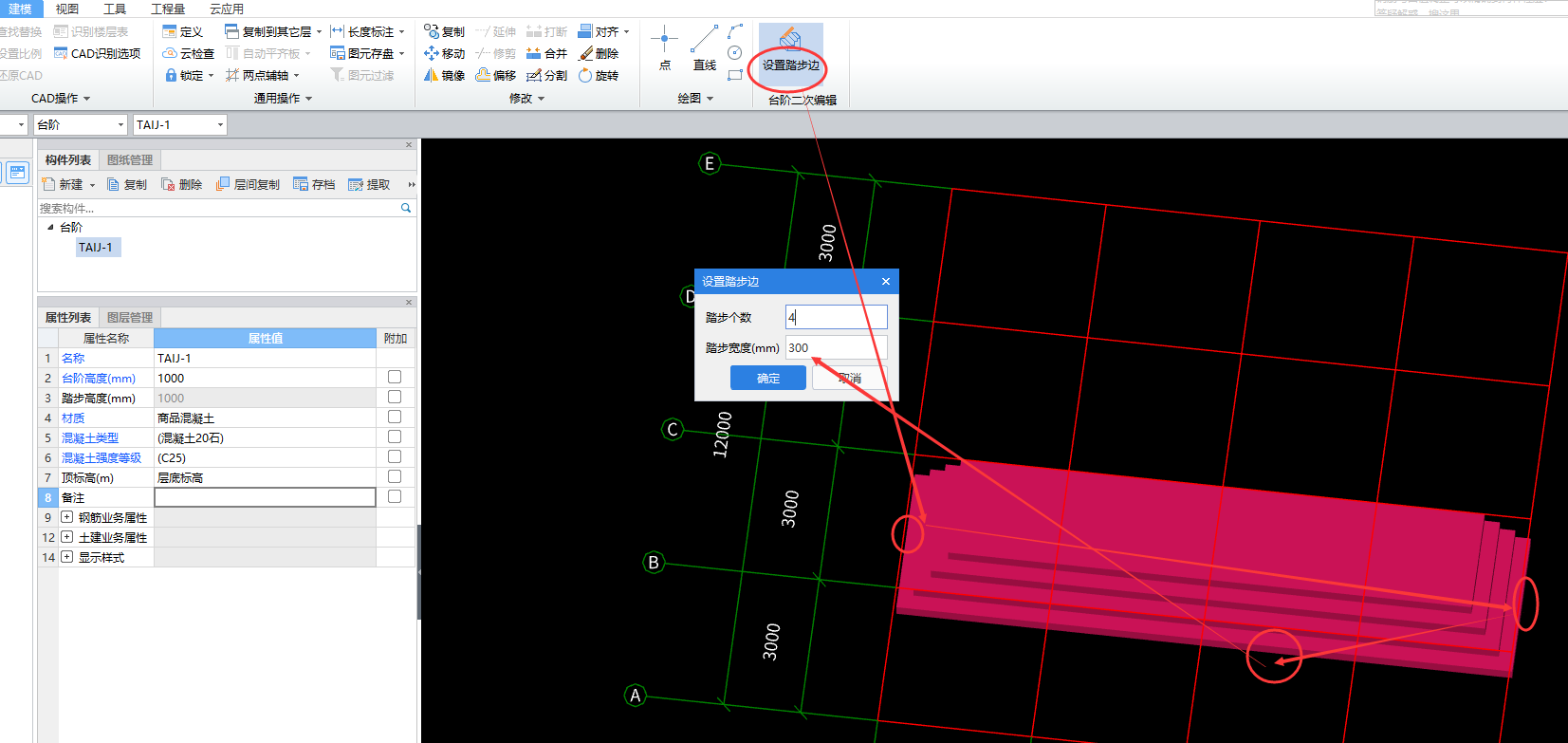Close the 设置踏步边 dialog
Image resolution: width=1568 pixels, height=743 pixels.
886,281
